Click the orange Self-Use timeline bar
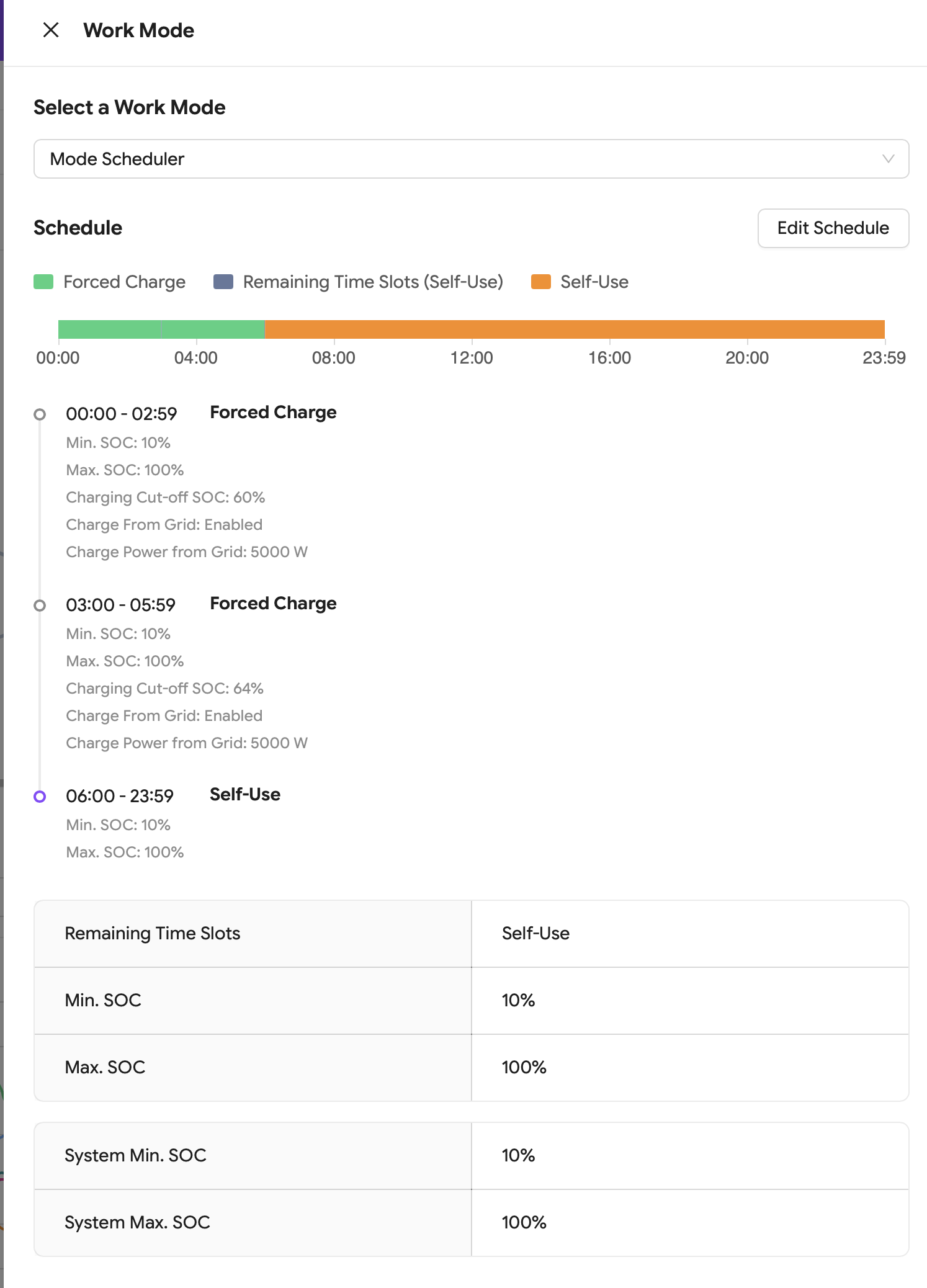This screenshot has width=927, height=1288. [574, 329]
